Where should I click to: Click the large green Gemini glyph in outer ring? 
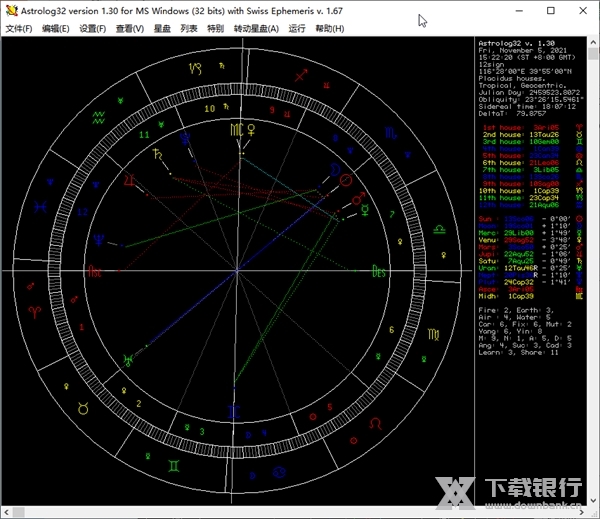point(174,466)
